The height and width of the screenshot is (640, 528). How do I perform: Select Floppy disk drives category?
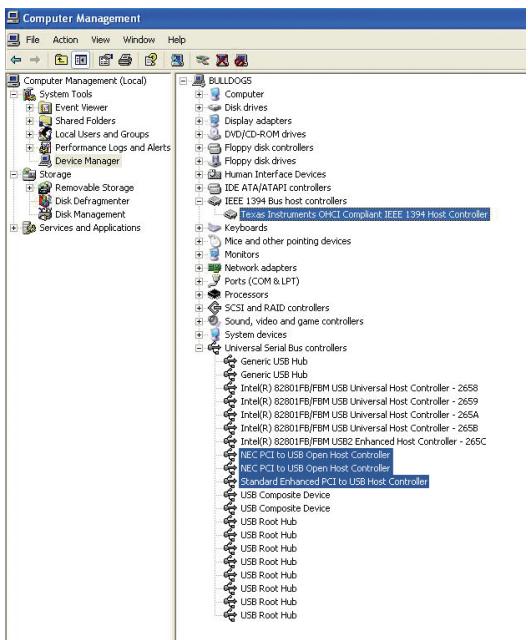(260, 161)
